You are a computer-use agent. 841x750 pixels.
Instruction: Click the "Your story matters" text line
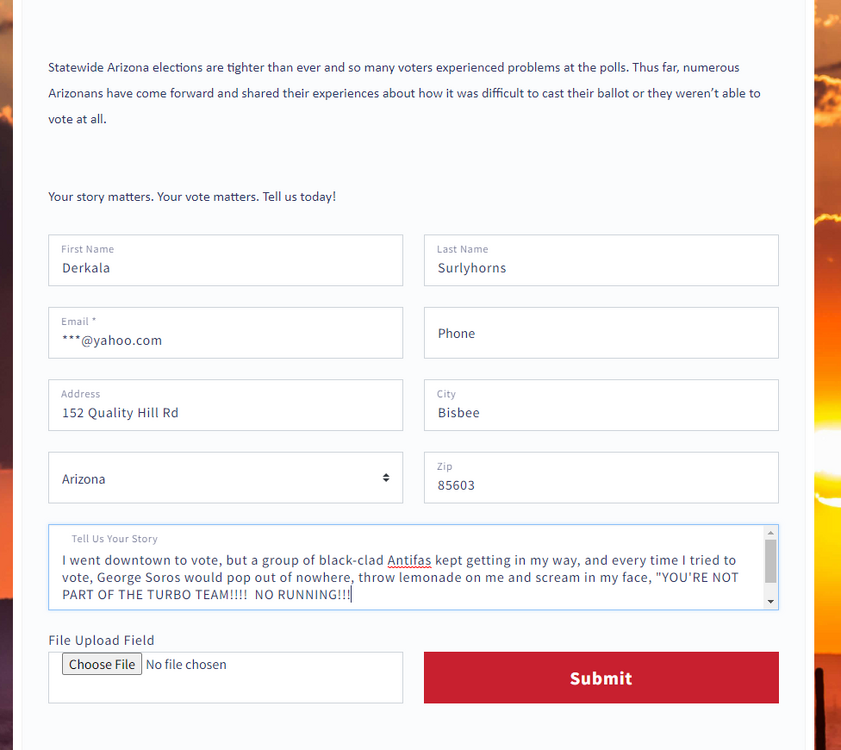(x=192, y=197)
